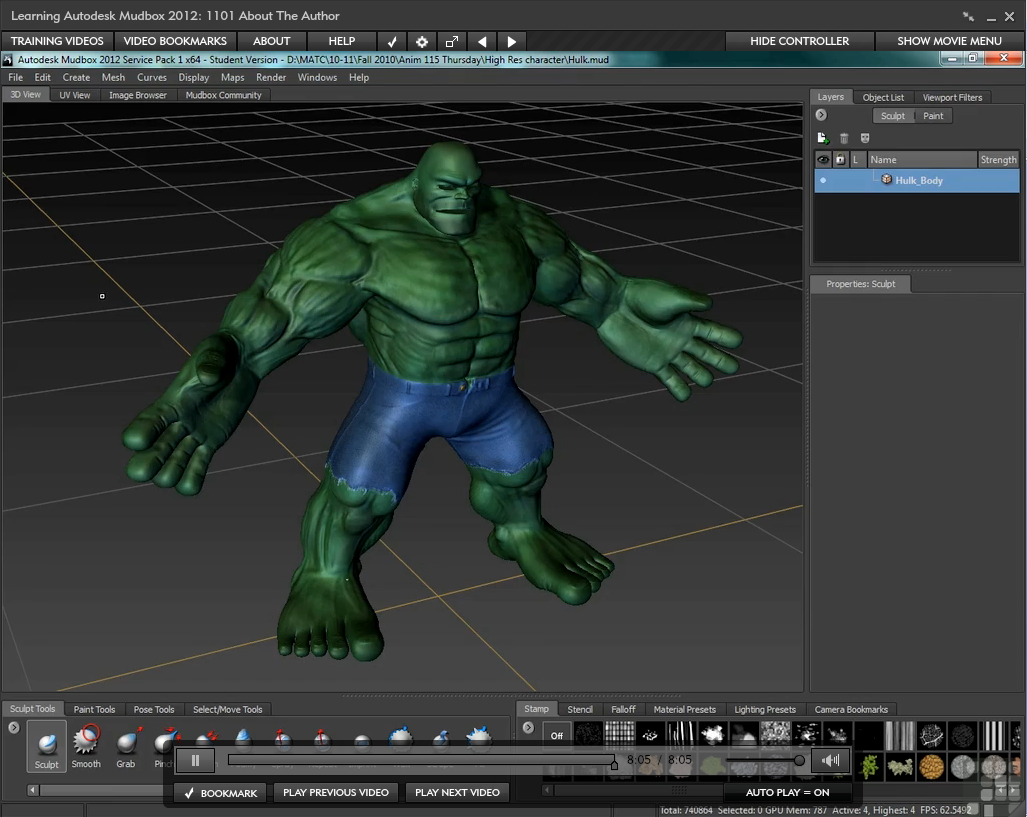Select the grid pattern stamp thumbnail
Viewport: 1027px width, 817px height.
(x=619, y=734)
